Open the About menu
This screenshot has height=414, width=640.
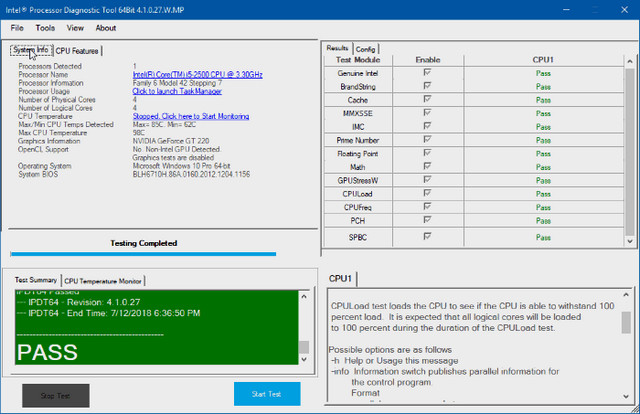106,28
